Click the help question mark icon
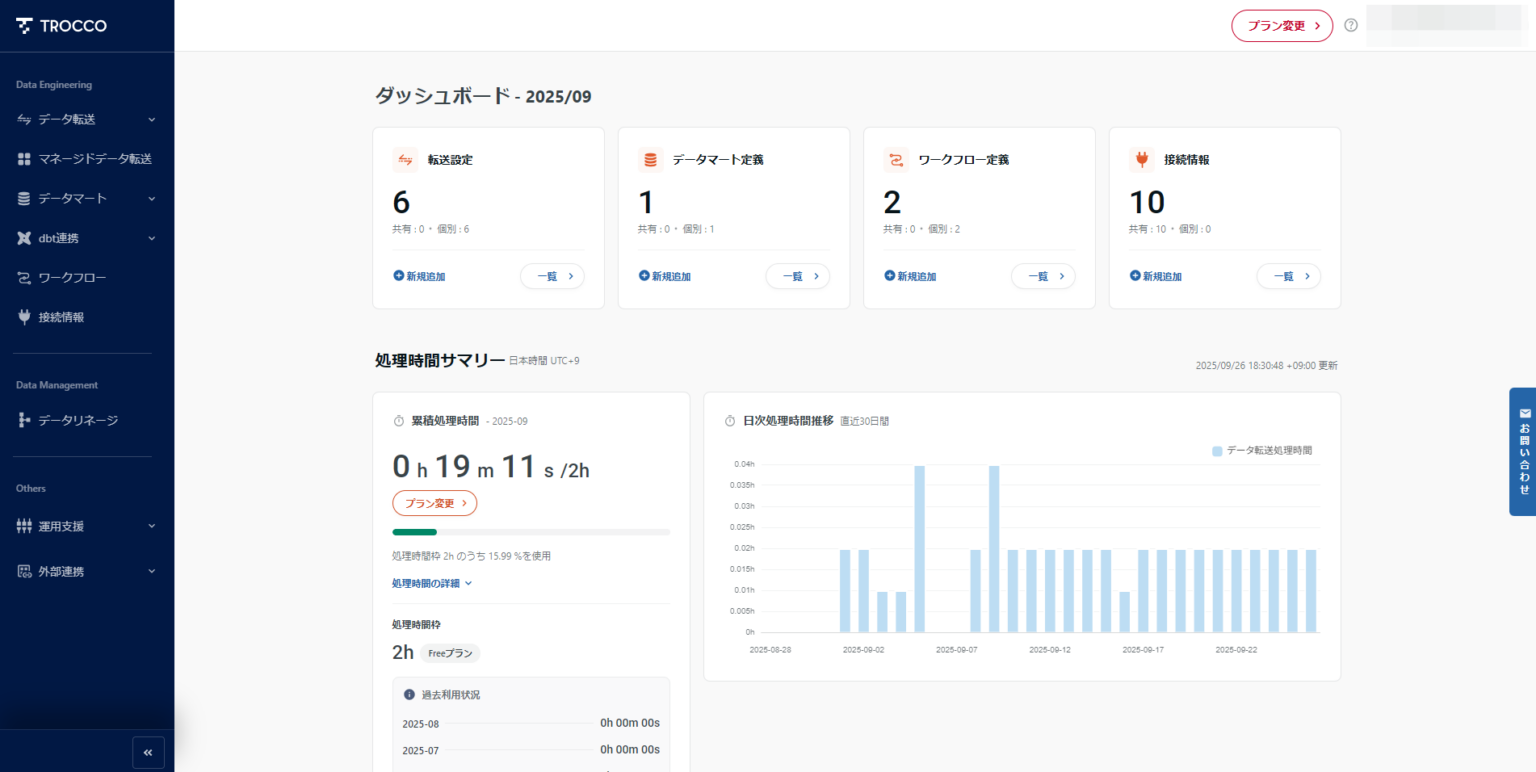Viewport: 1536px width, 772px height. [1351, 25]
